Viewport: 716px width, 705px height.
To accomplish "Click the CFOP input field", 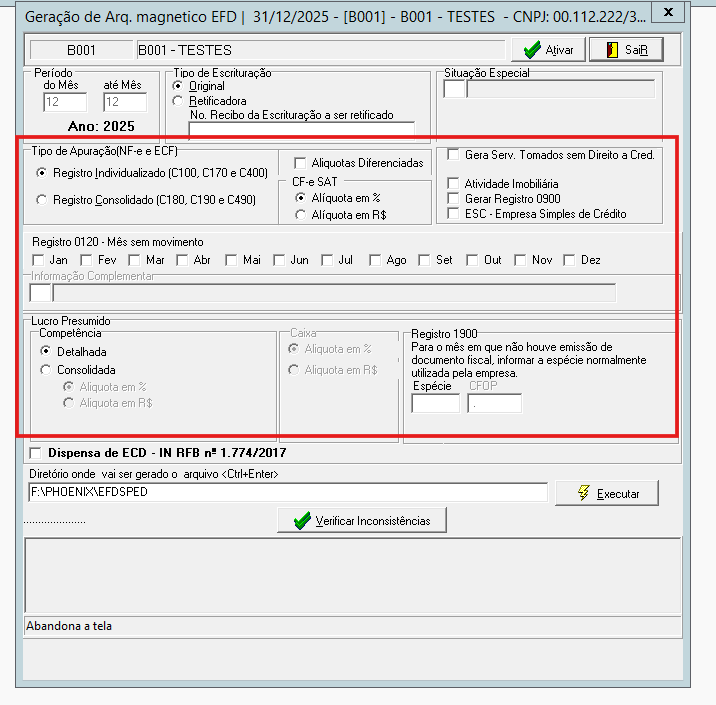I will tap(495, 404).
